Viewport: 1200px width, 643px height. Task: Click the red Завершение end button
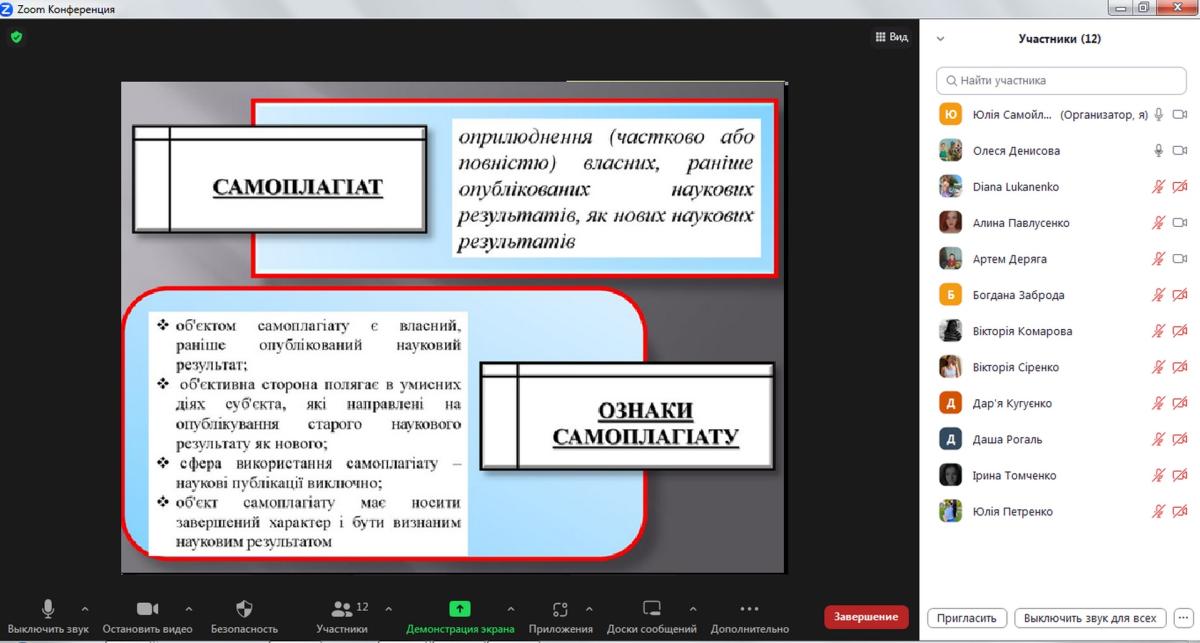point(866,617)
